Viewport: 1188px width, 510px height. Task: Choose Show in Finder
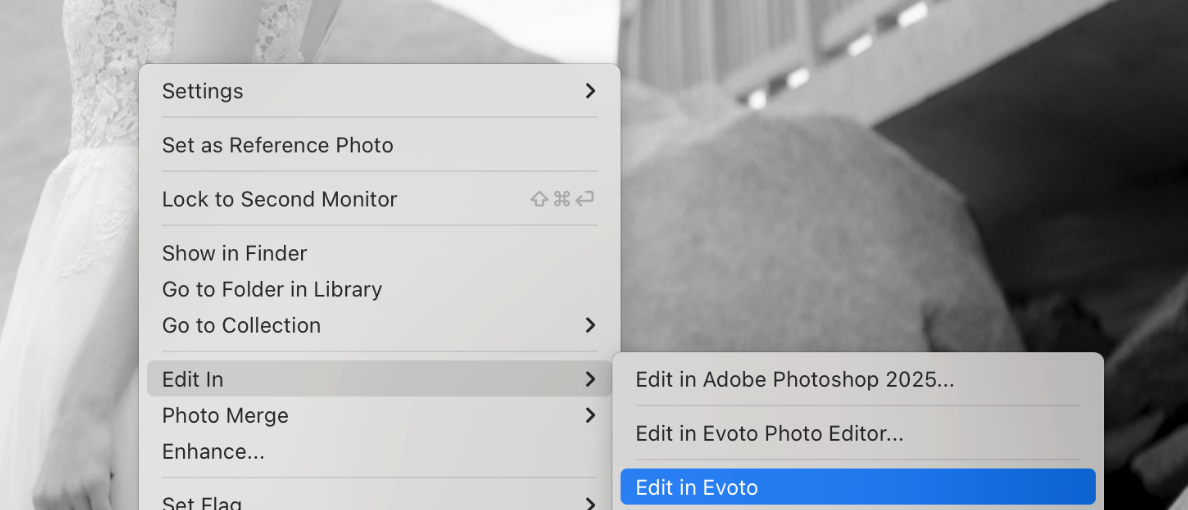379,253
